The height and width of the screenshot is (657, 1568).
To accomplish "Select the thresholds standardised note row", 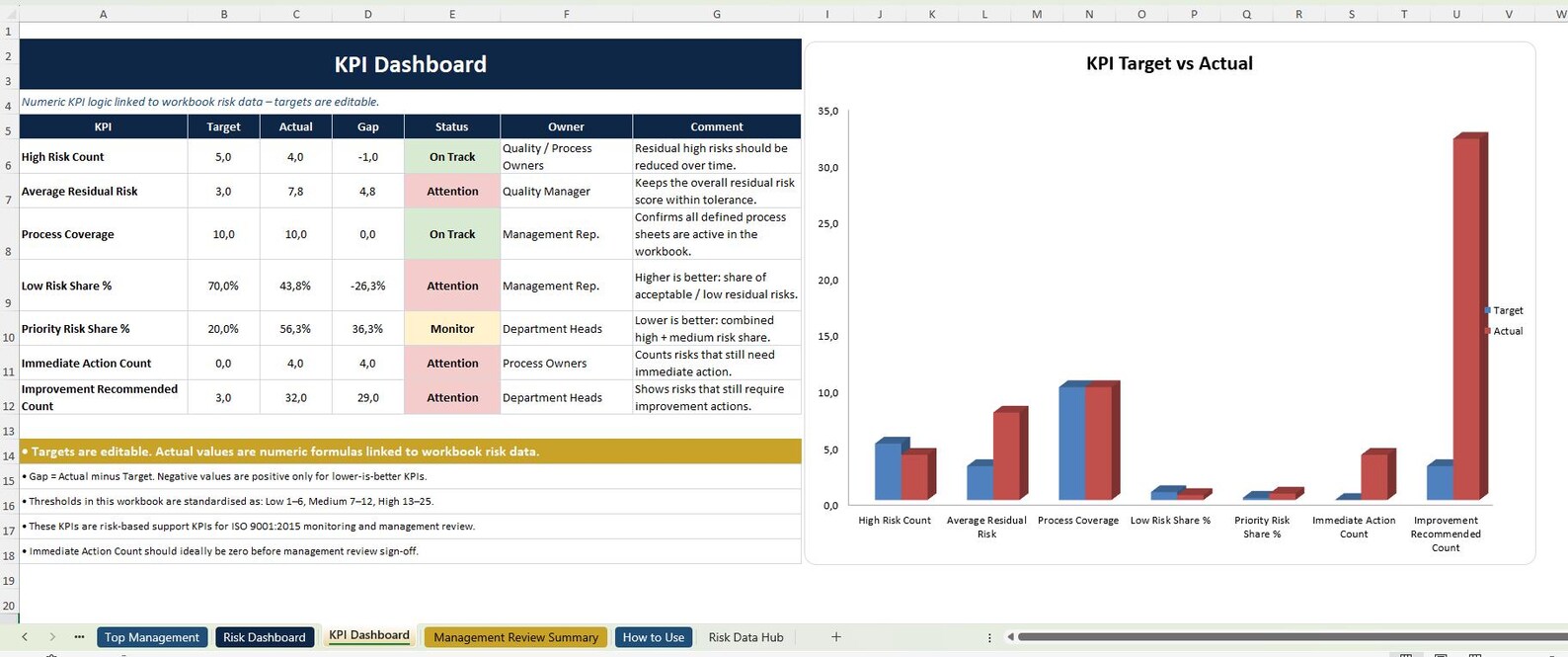I will point(411,501).
